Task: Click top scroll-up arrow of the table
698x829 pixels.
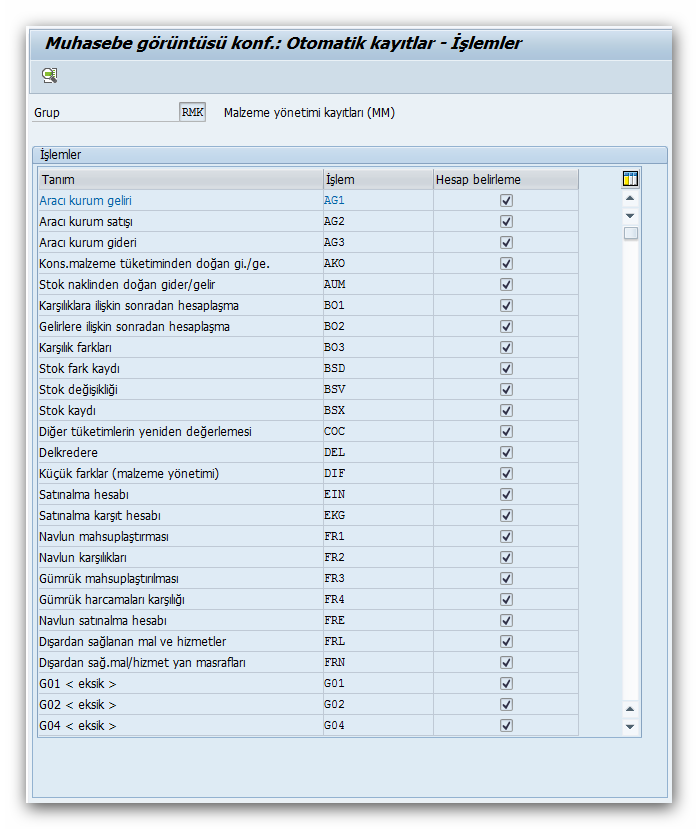Action: [630, 198]
